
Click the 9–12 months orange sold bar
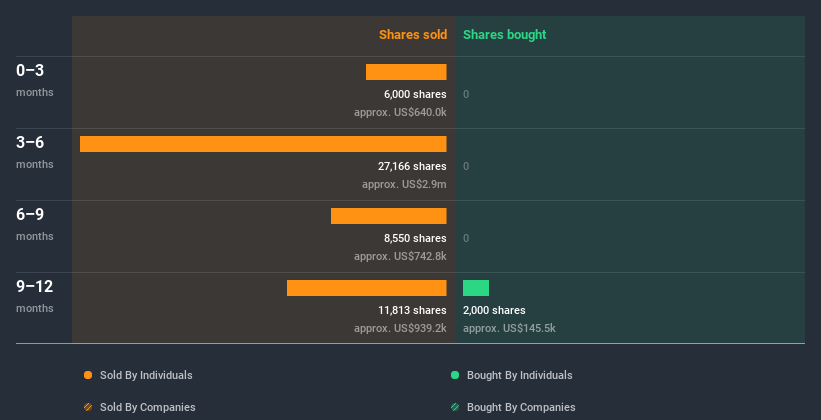click(x=367, y=288)
